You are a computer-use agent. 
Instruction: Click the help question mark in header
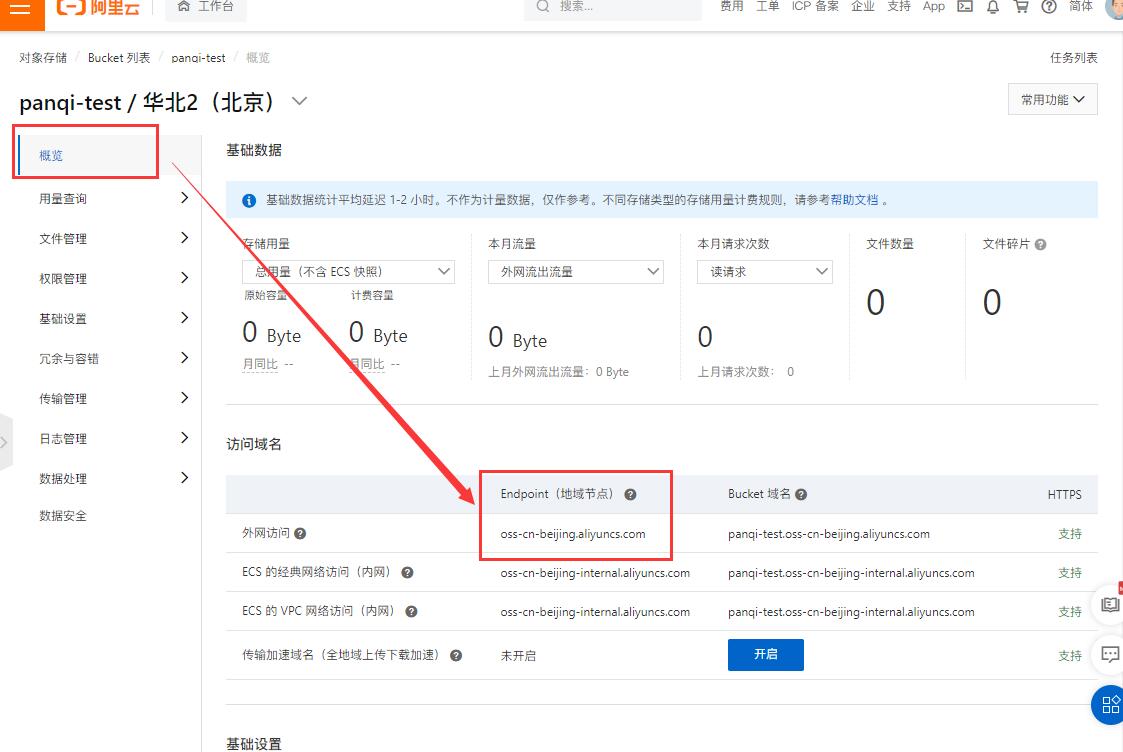pos(1049,6)
